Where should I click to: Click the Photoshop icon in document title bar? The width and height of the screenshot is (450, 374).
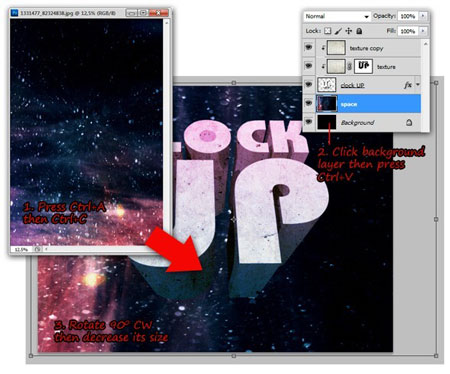pyautogui.click(x=15, y=13)
